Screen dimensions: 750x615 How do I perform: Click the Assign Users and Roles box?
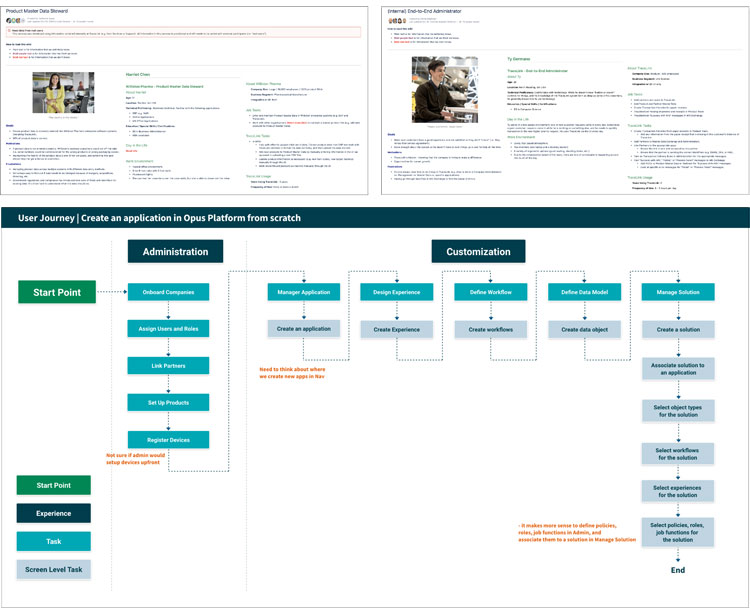[x=168, y=329]
